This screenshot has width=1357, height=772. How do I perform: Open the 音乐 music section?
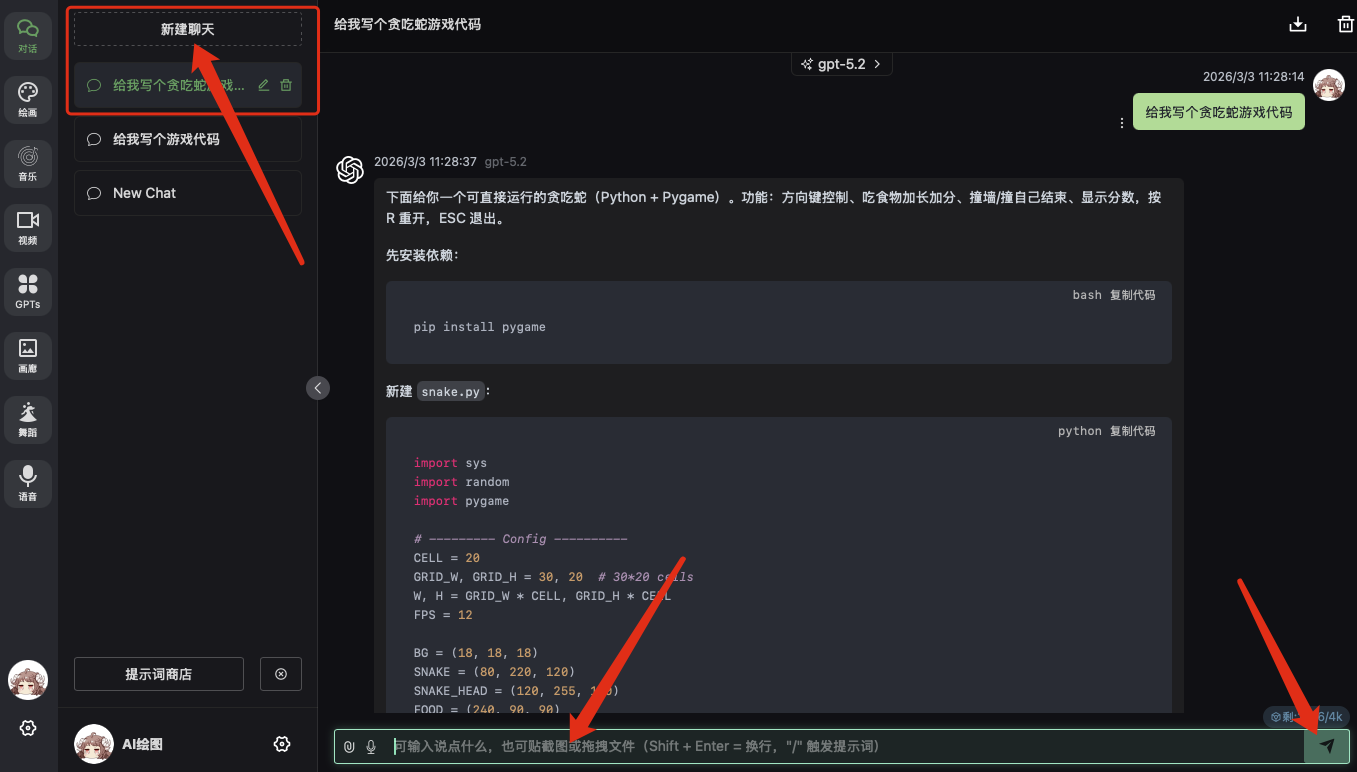pos(28,164)
